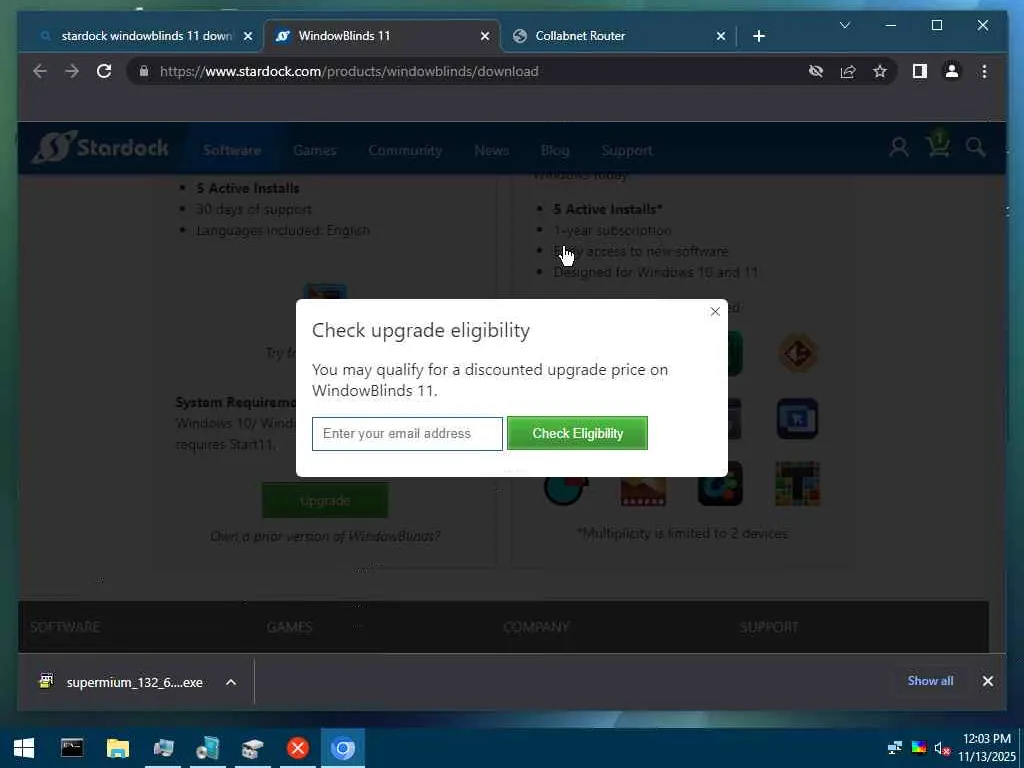Click the colorful block puzzle app icon
1024x768 pixels.
tap(797, 484)
